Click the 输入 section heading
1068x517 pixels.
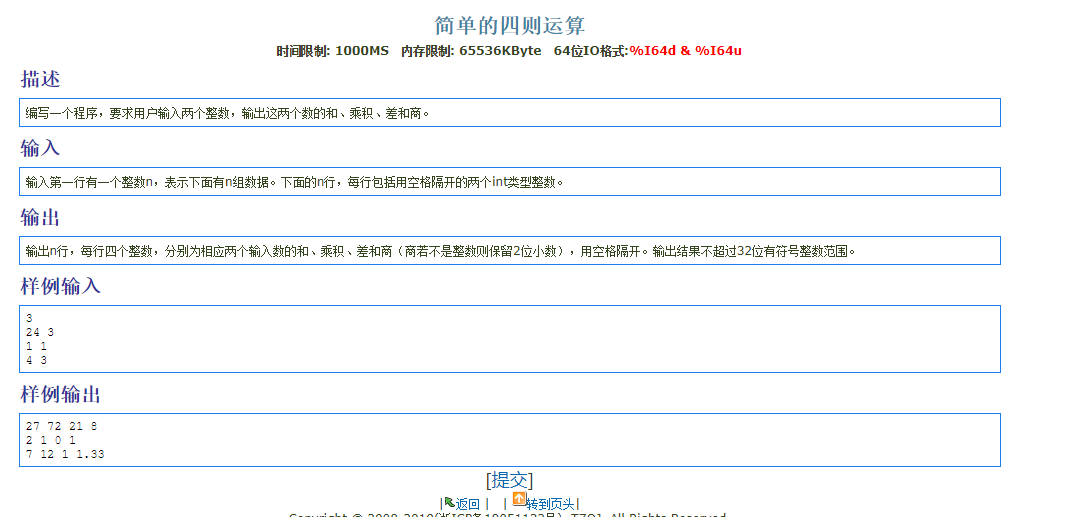click(40, 148)
